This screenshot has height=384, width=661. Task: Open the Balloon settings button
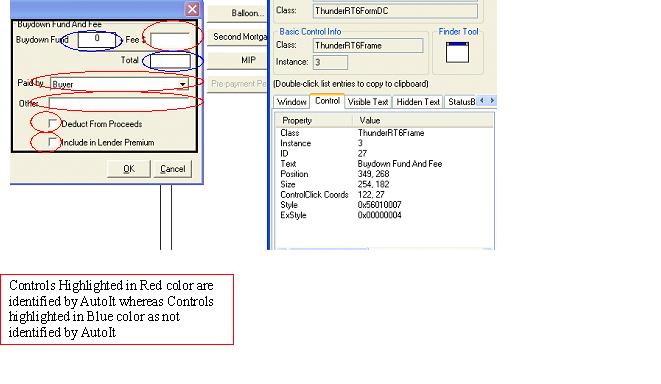(x=238, y=13)
